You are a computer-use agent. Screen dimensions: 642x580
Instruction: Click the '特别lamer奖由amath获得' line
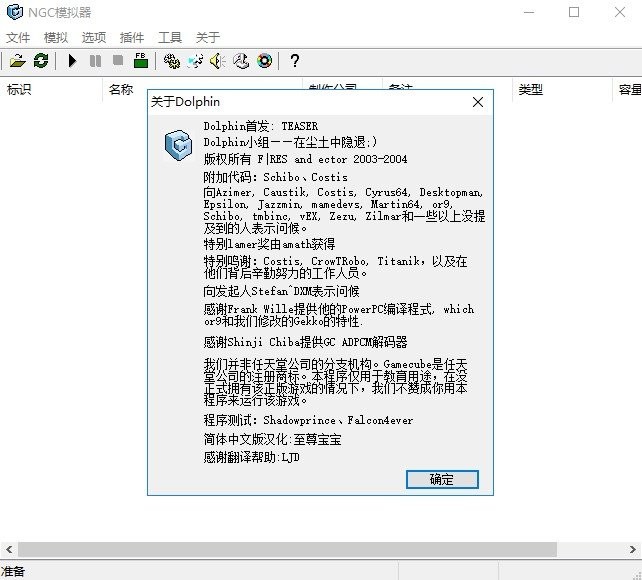(x=269, y=244)
